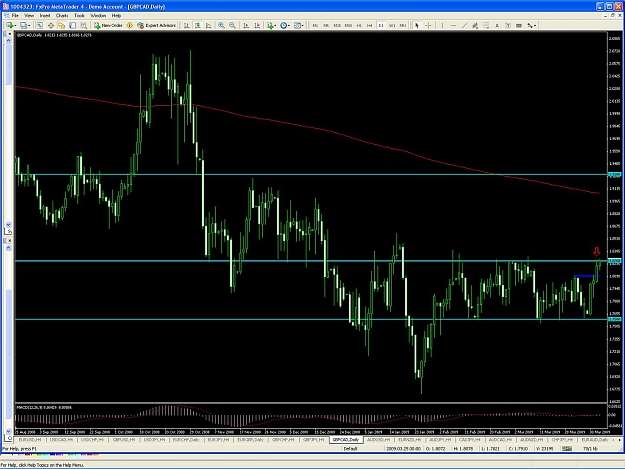Open the Profiles toolbar icon
The height and width of the screenshot is (469, 625).
coord(25,25)
